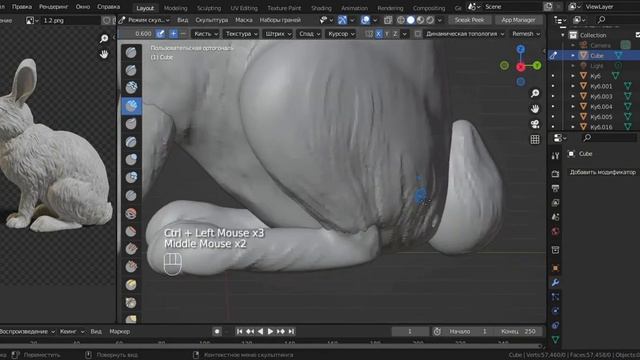Open the Output properties tab

click(555, 188)
